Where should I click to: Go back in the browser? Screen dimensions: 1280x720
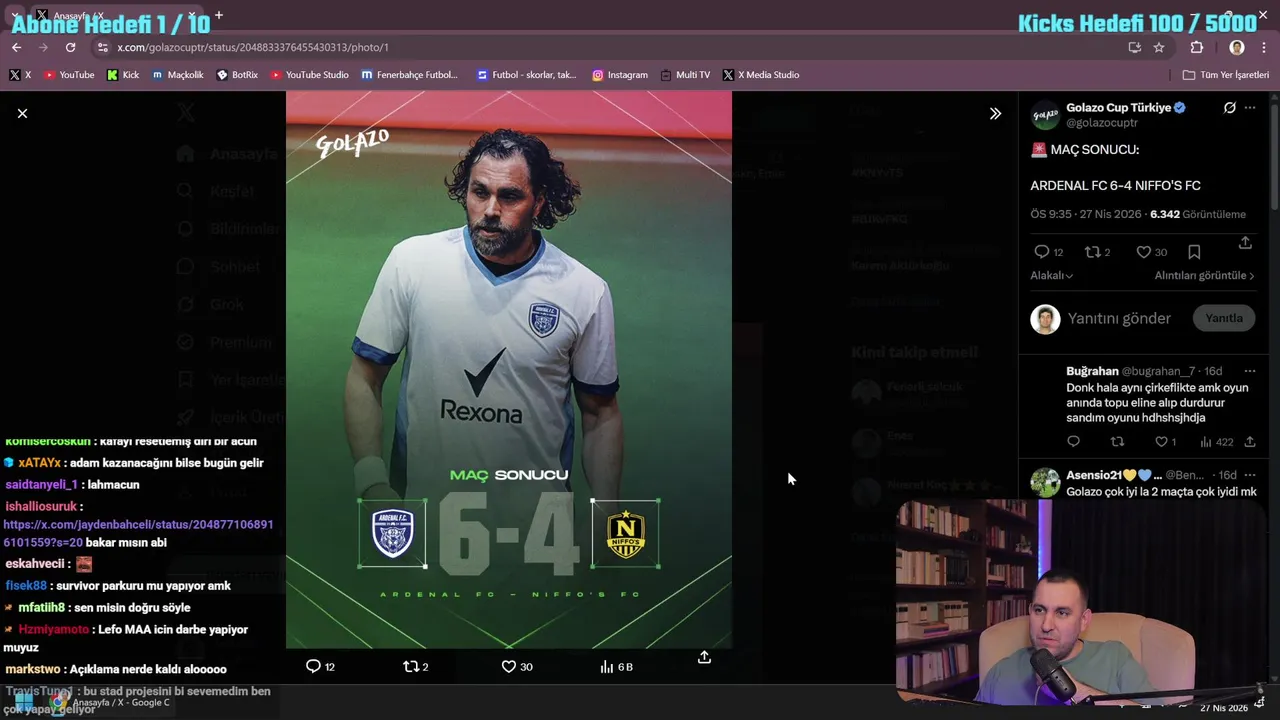pyautogui.click(x=16, y=47)
